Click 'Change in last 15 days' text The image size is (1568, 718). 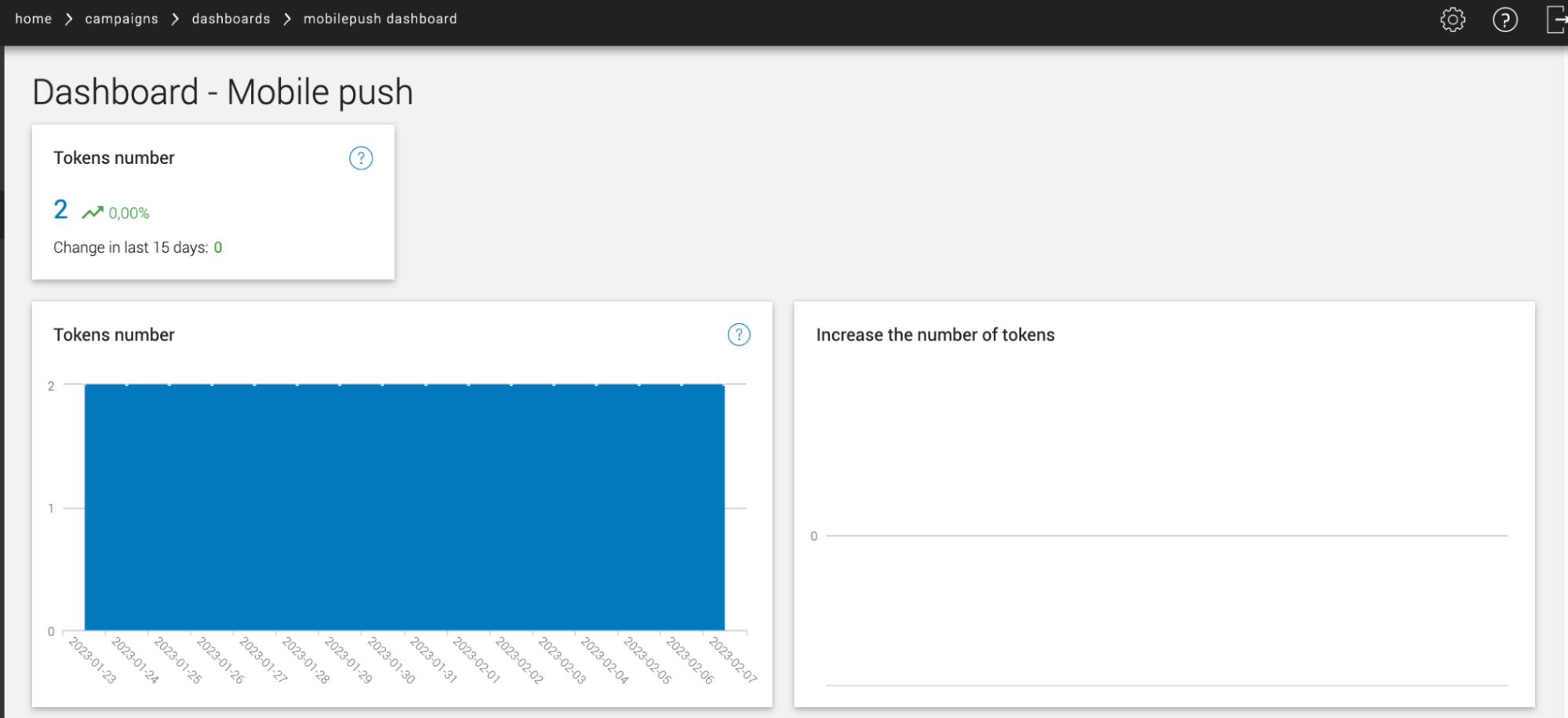(x=130, y=247)
